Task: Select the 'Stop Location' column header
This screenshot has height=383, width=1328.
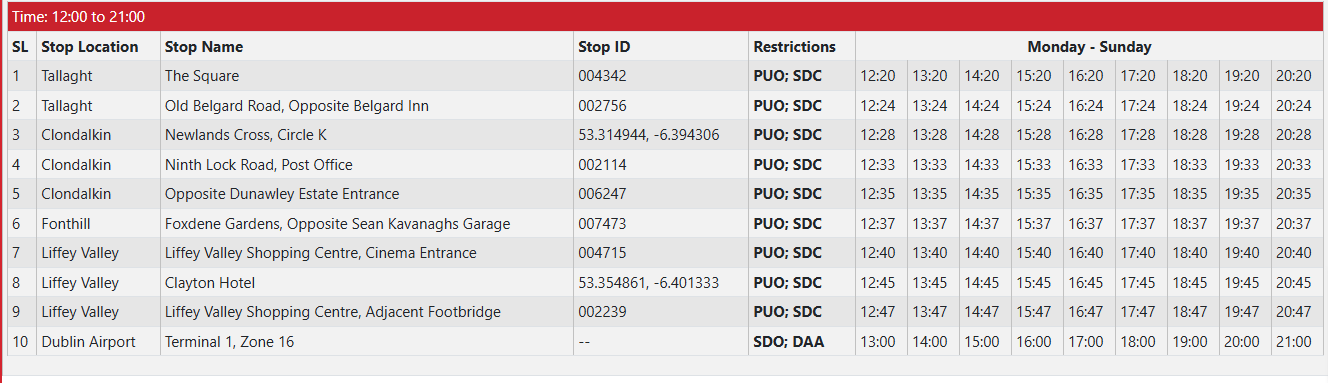Action: tap(90, 47)
